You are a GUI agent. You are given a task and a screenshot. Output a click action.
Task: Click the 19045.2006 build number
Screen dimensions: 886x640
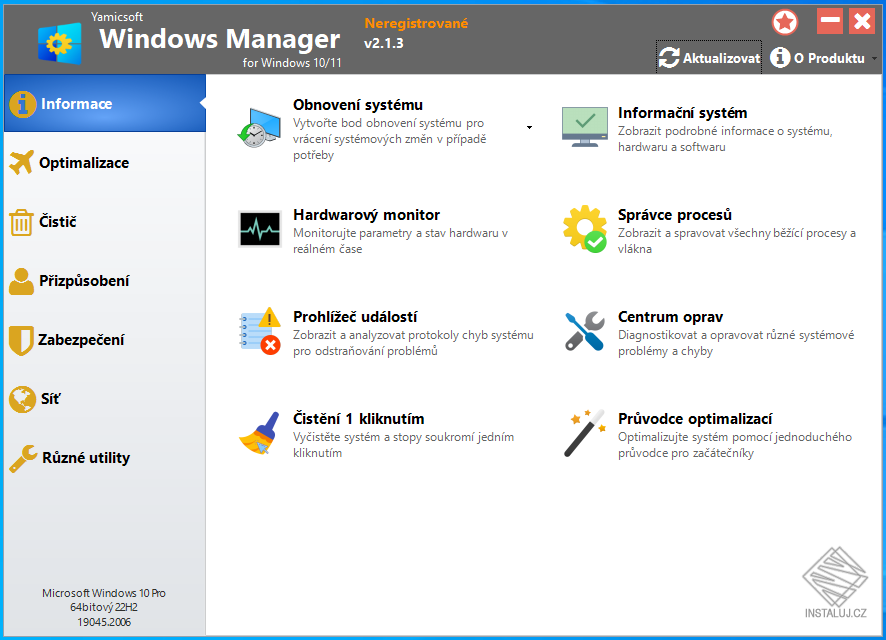coord(104,622)
